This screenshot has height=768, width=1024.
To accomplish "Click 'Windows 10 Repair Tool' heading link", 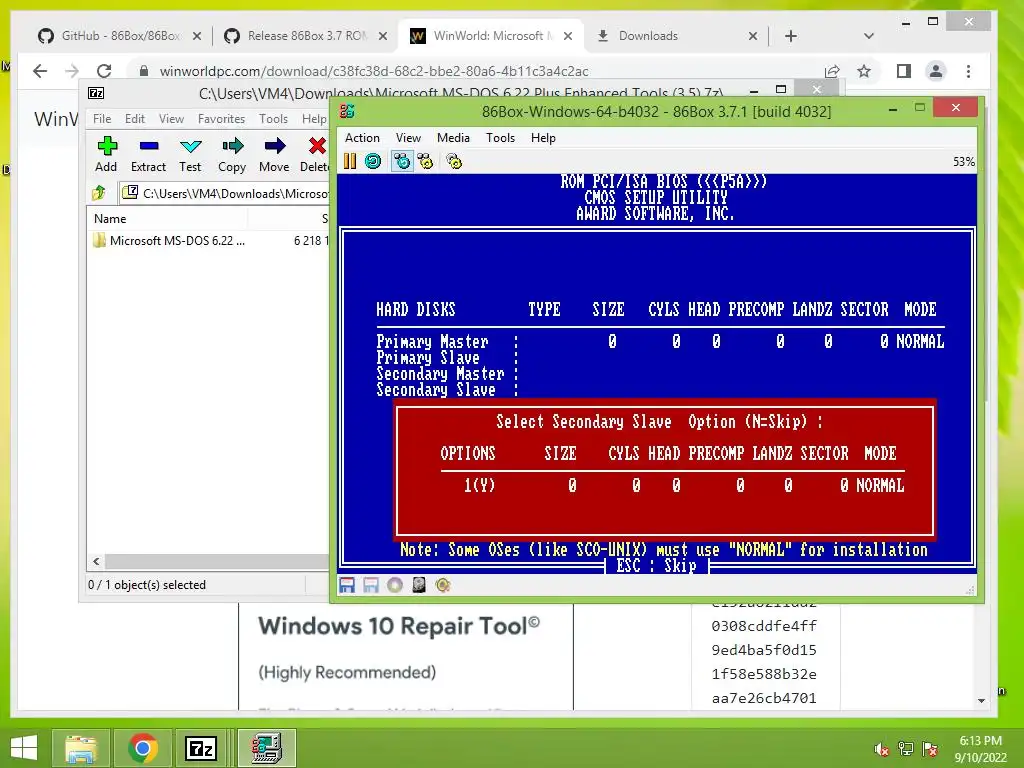I will tap(399, 626).
